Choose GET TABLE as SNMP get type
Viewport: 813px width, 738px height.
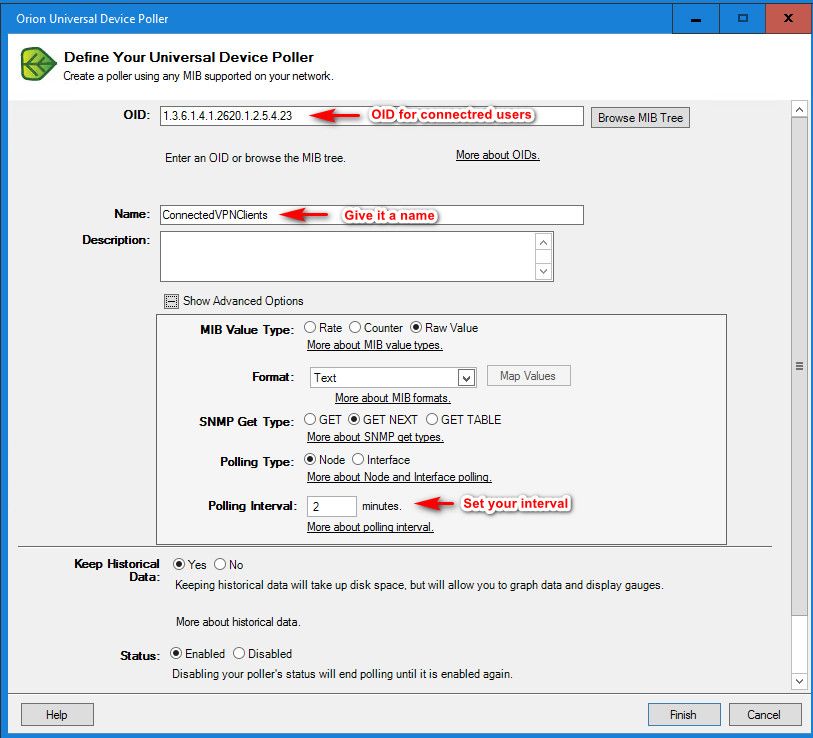coord(432,420)
